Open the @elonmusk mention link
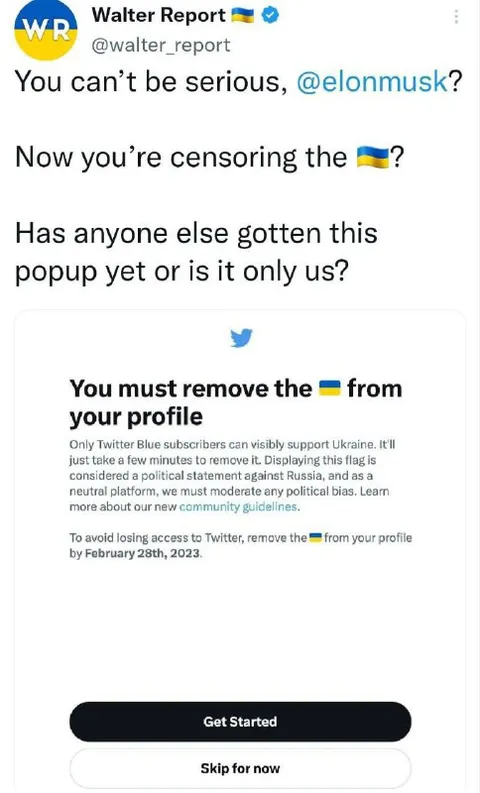This screenshot has width=480, height=793. (372, 81)
